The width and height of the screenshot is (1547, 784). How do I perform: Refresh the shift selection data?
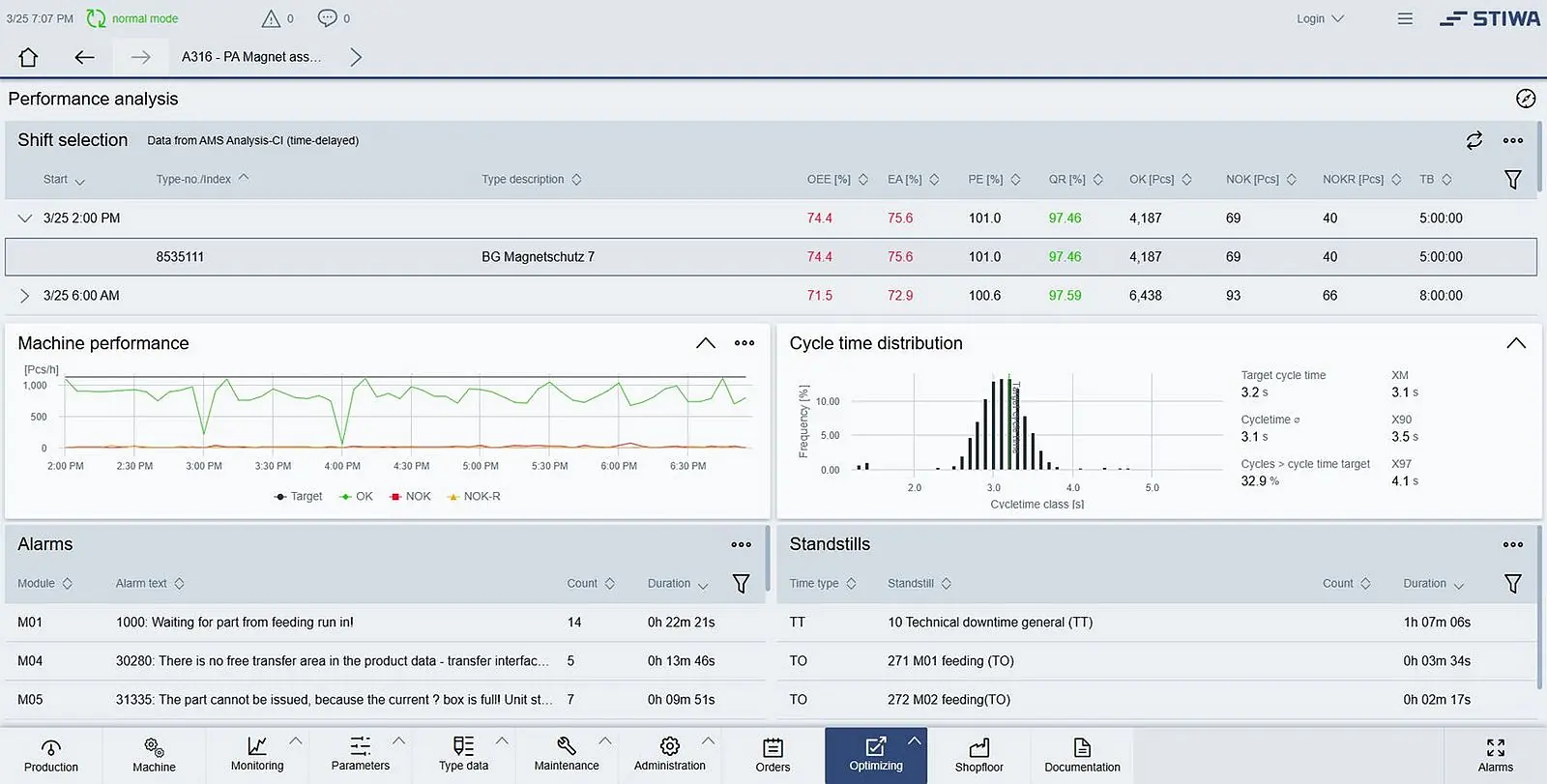(x=1474, y=140)
